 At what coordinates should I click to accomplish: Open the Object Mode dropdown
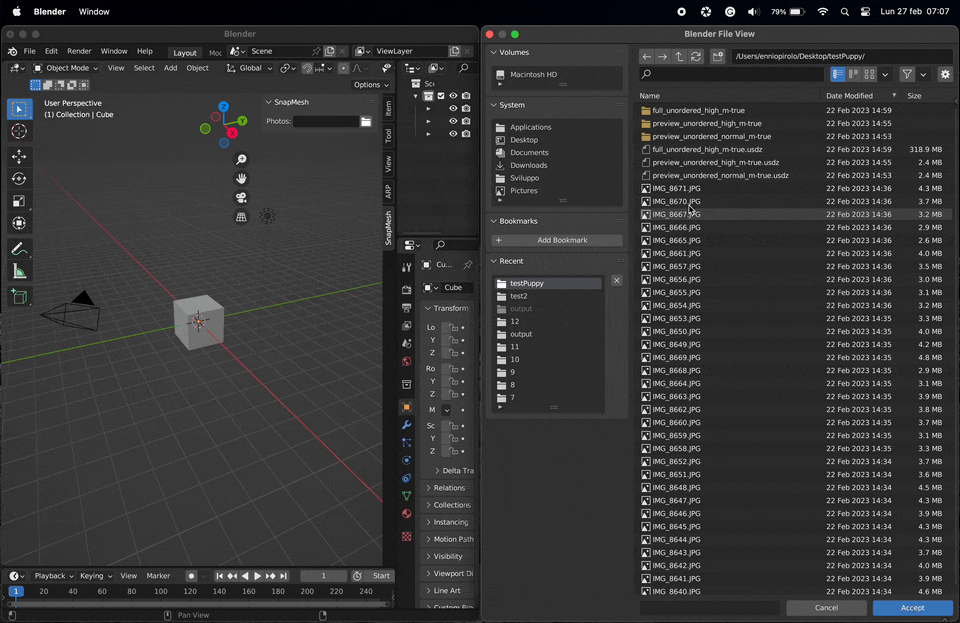pos(66,69)
